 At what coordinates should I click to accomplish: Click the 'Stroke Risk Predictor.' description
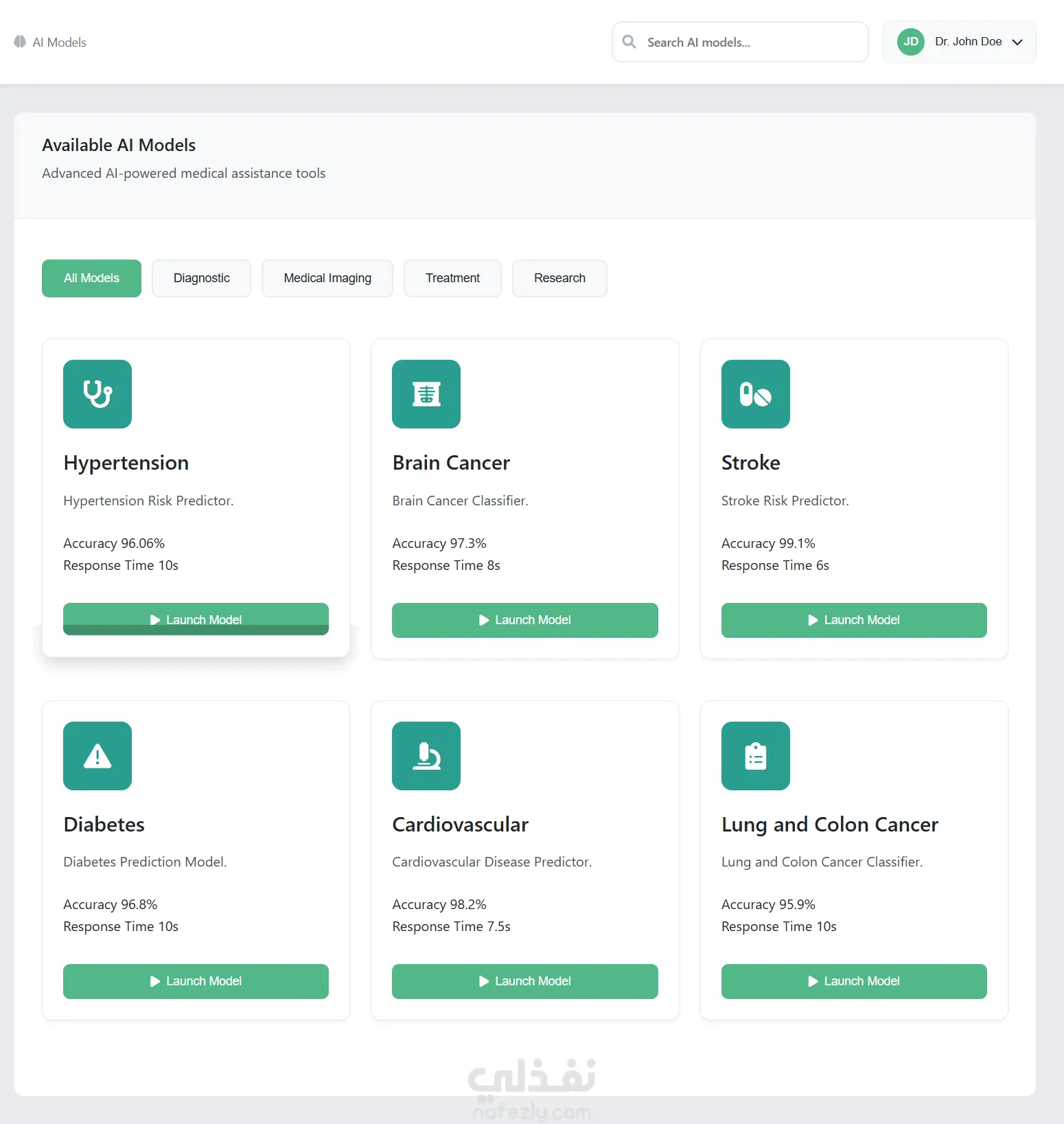coord(785,501)
